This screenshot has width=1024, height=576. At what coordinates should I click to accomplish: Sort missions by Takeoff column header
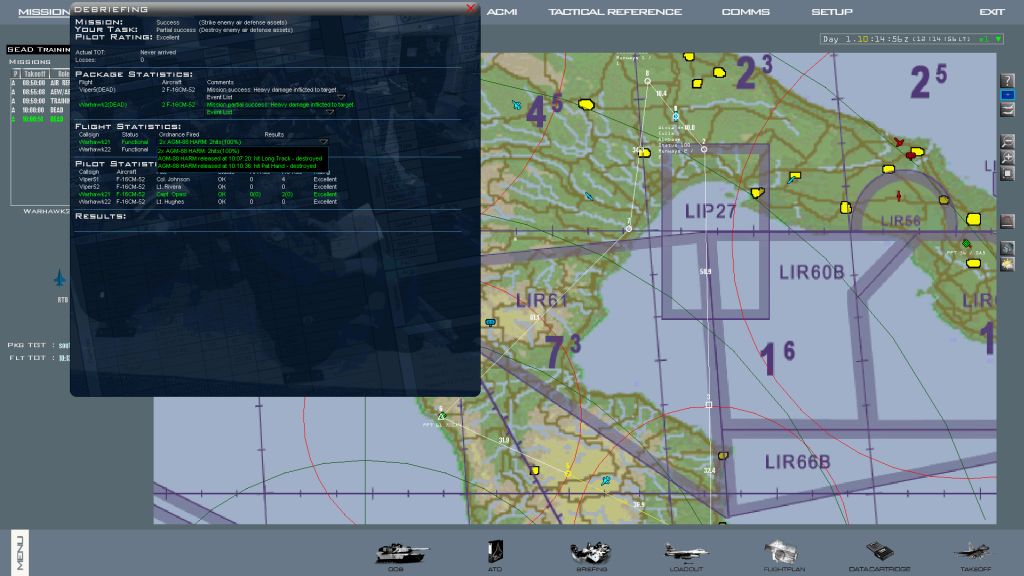pyautogui.click(x=35, y=74)
